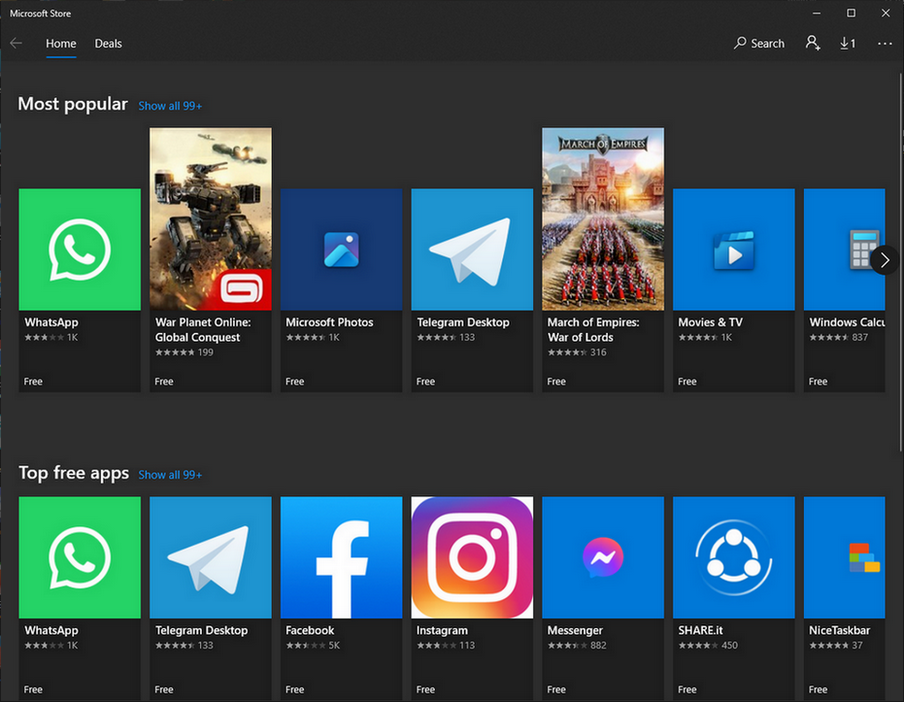This screenshot has height=702, width=904.
Task: Click 'March of Empires: War of Lords' title
Action: (x=593, y=330)
